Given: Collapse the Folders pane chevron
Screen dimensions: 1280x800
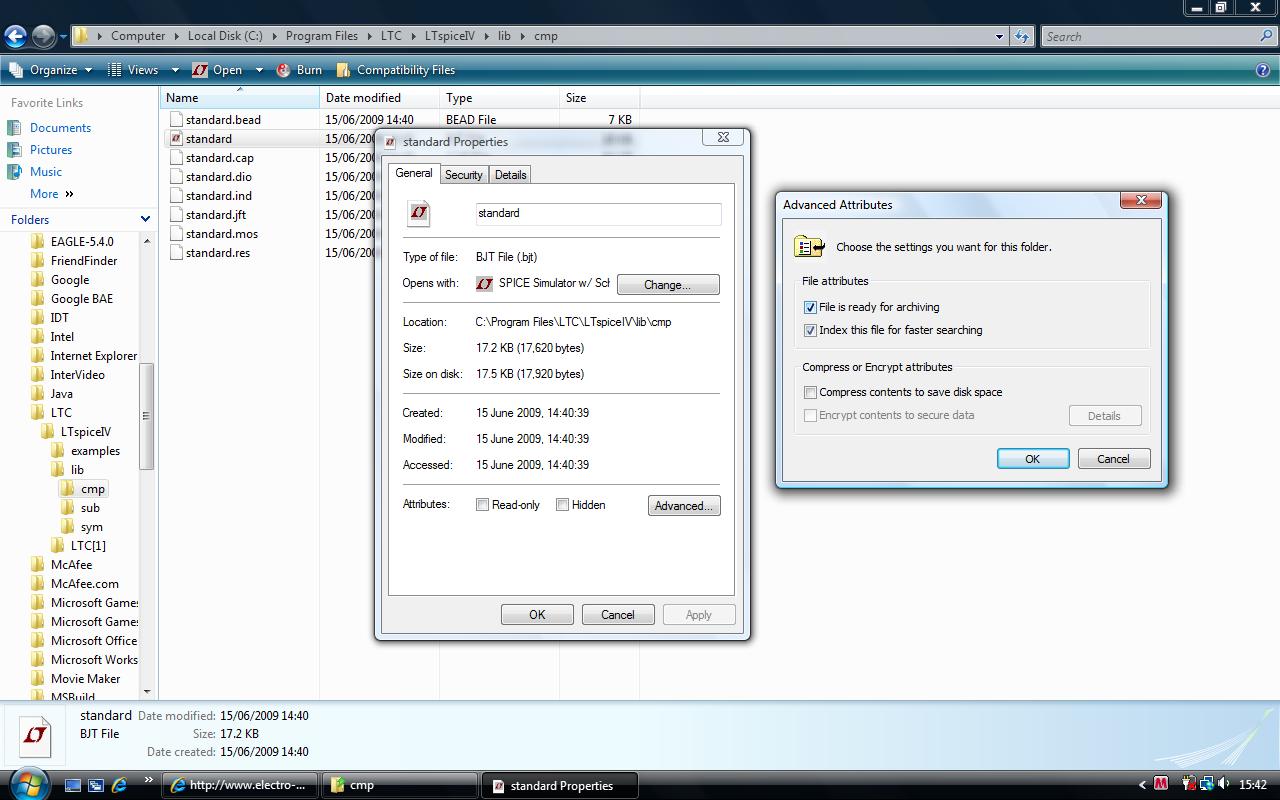Looking at the screenshot, I should pos(145,220).
